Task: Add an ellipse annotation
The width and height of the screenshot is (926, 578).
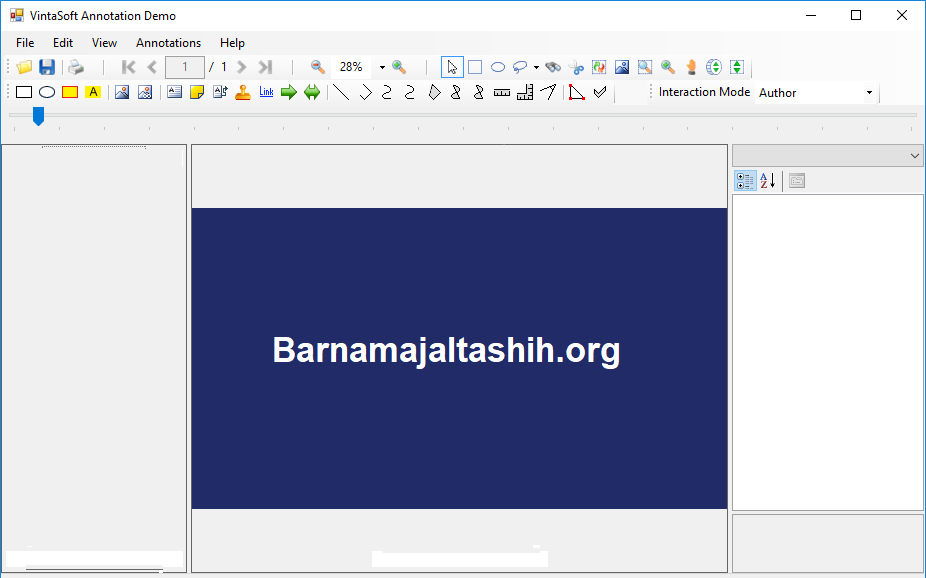Action: point(47,92)
